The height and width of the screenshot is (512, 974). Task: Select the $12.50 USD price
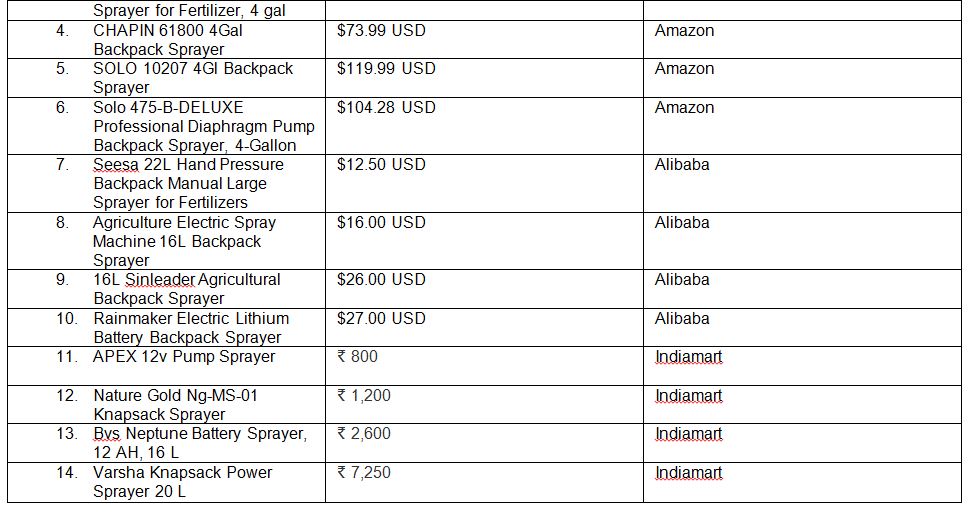coord(381,164)
